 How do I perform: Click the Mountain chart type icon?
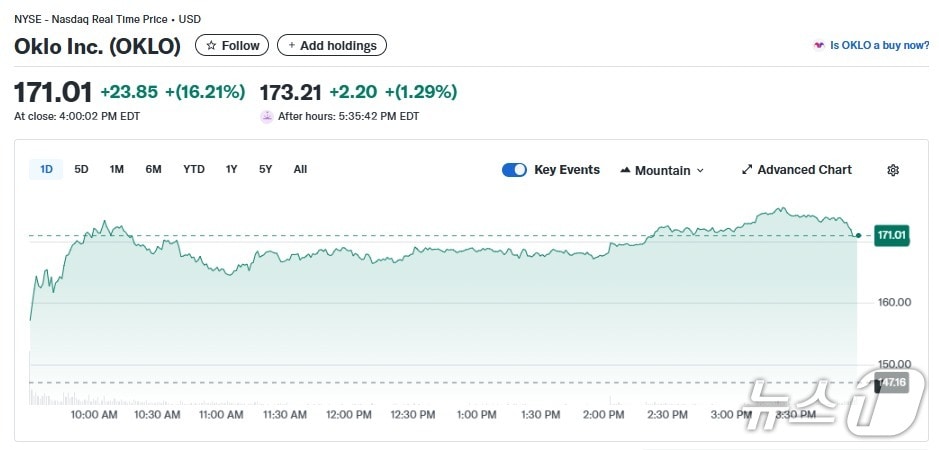625,170
